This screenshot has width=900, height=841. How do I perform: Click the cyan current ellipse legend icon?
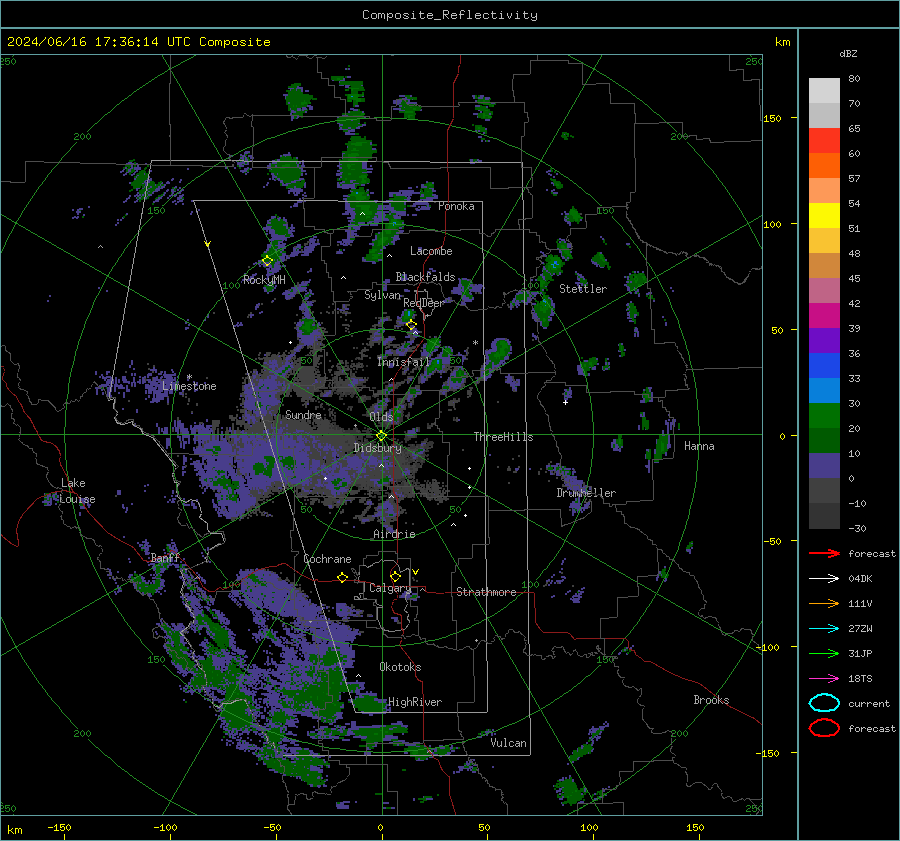point(824,703)
